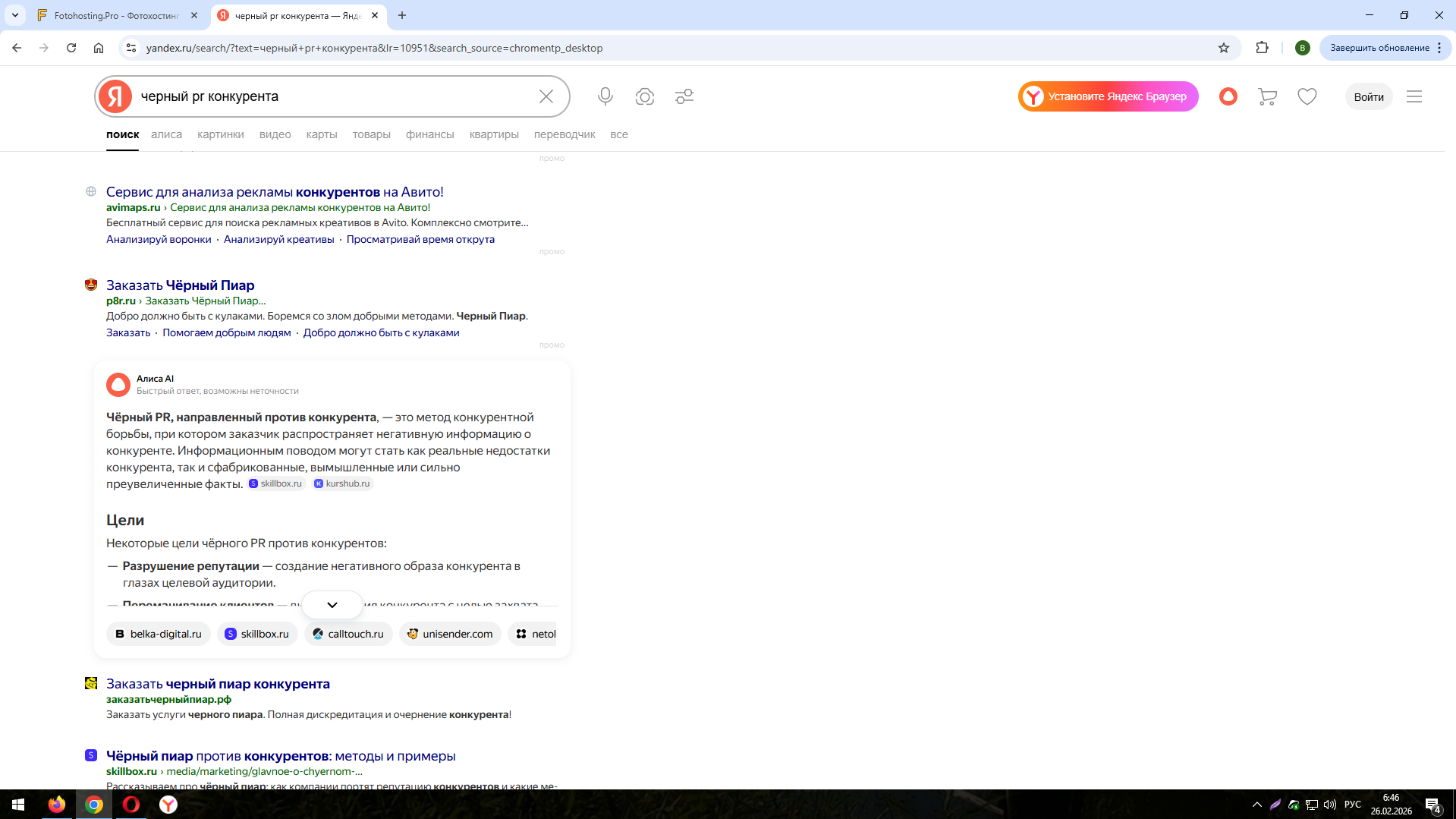Click the 'Войти' login button

click(x=1369, y=96)
